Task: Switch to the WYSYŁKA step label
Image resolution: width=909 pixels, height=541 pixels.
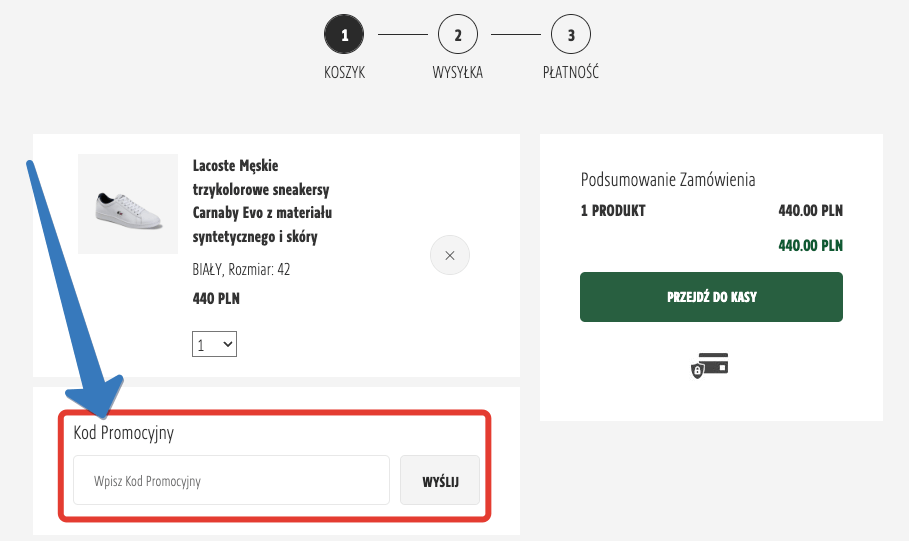Action: pos(458,73)
